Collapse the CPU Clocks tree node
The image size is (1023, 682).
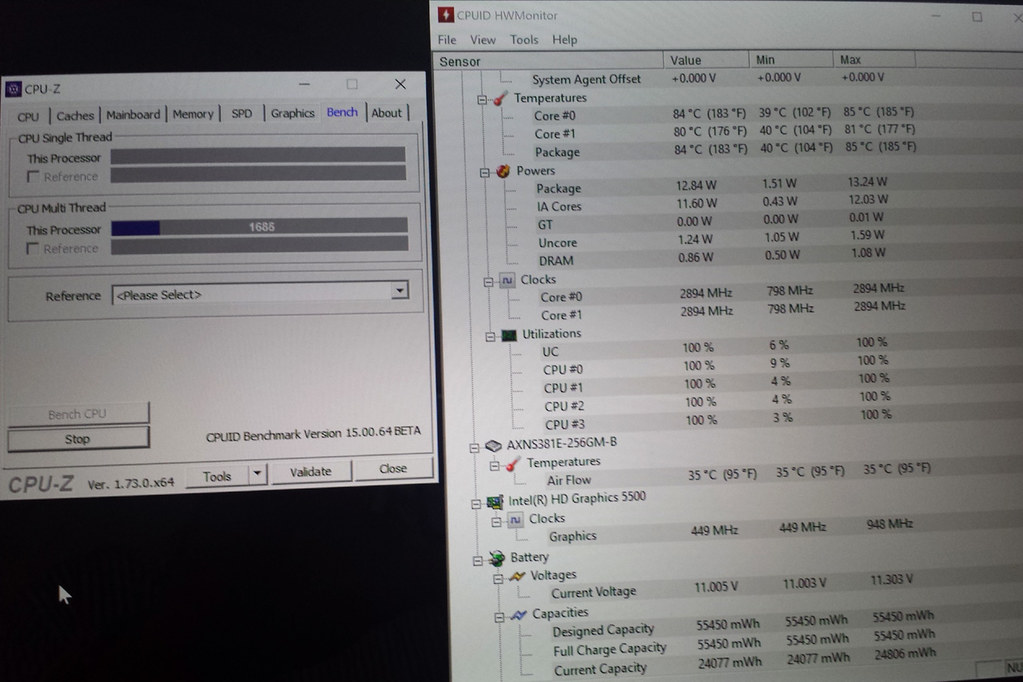(488, 282)
